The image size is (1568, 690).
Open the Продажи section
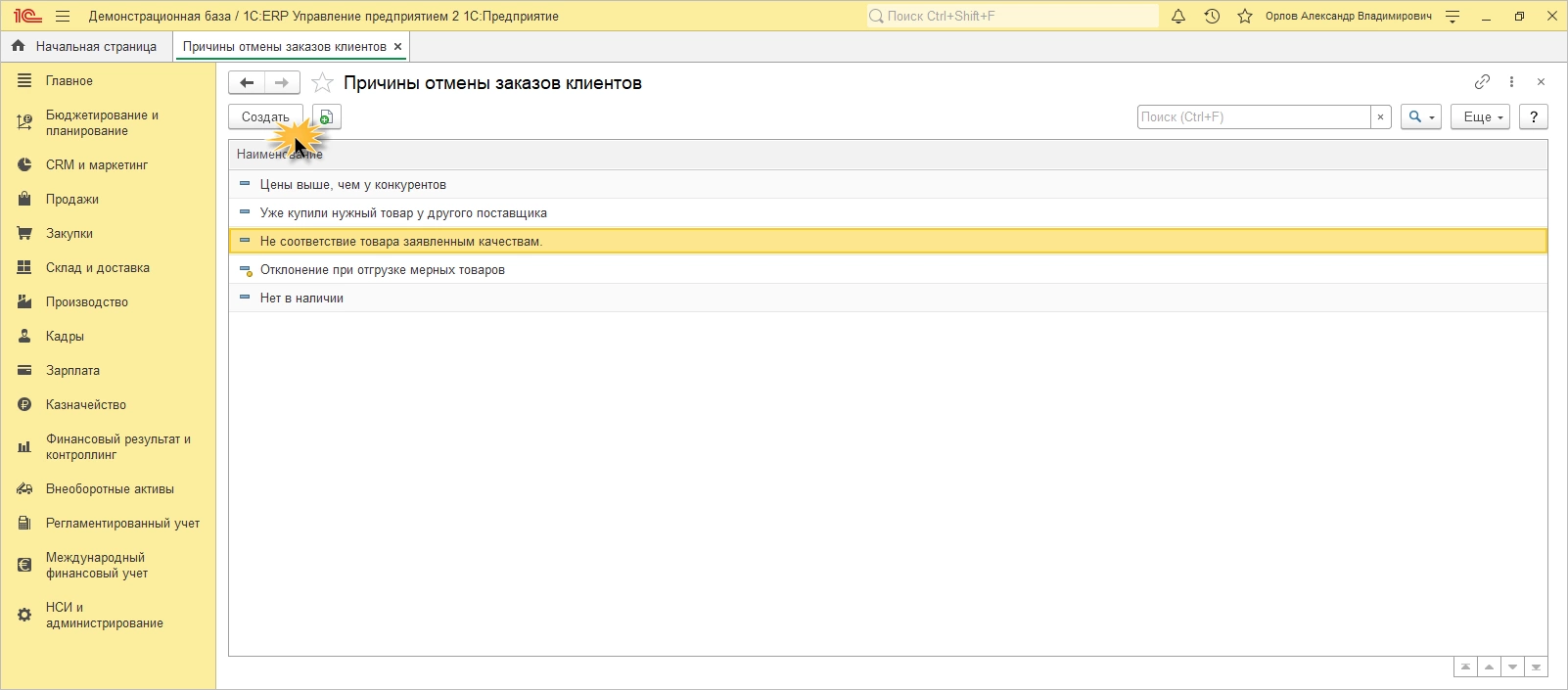tap(71, 200)
